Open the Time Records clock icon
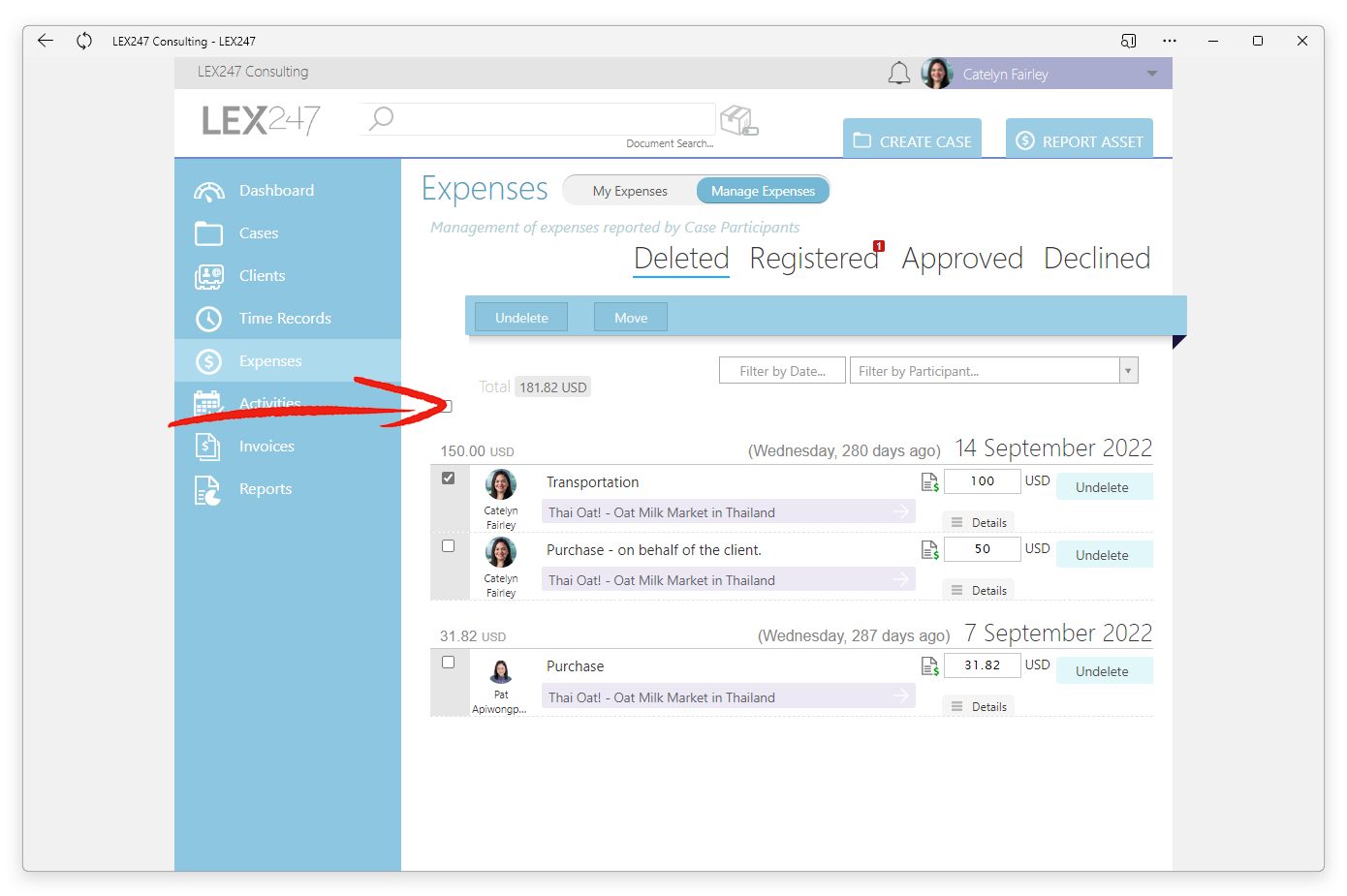The width and height of the screenshot is (1347, 896). (x=209, y=319)
